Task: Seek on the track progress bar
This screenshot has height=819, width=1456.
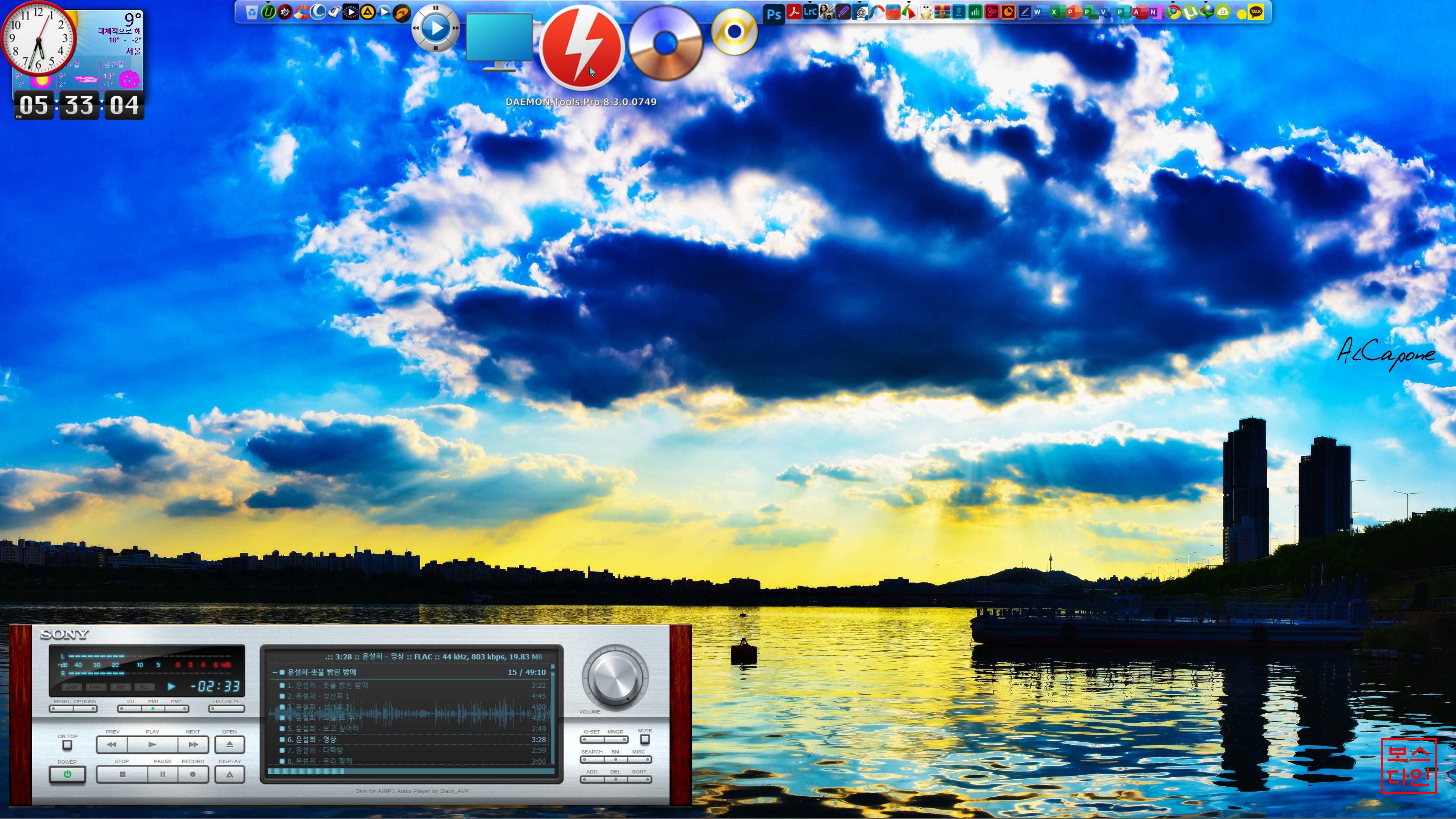Action: tap(411, 771)
